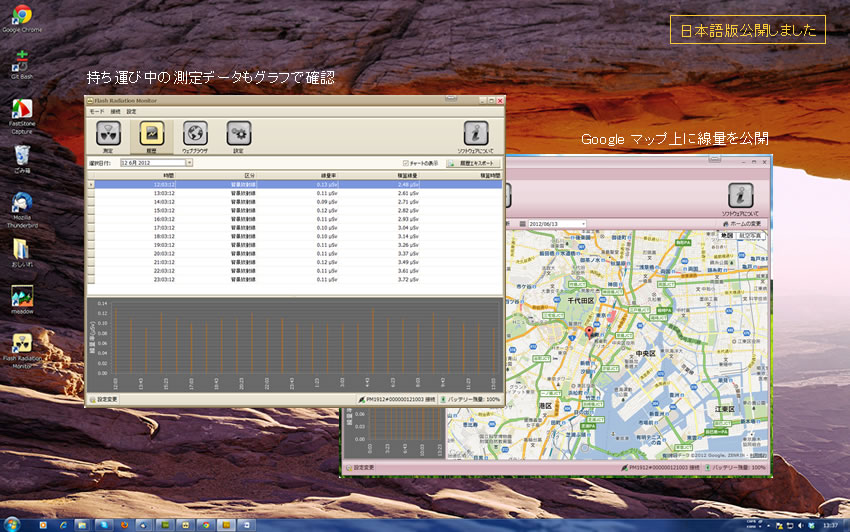
Task: Open Chrome from the taskbar
Action: tap(206, 525)
